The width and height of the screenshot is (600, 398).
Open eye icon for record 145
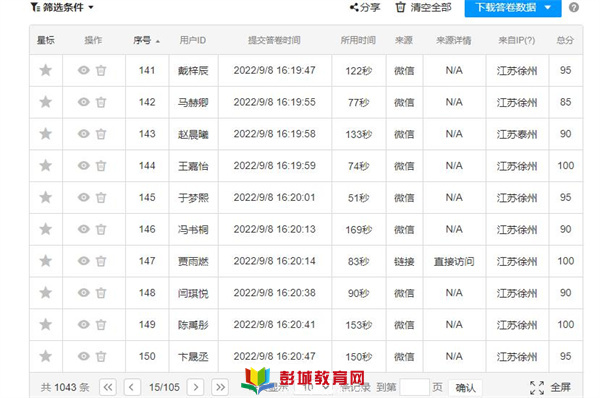point(83,197)
